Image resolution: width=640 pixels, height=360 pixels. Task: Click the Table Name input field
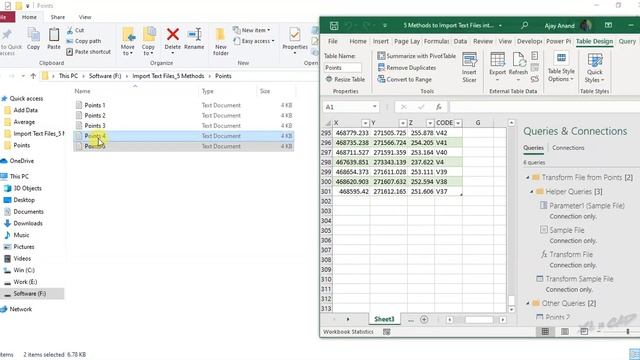[343, 68]
